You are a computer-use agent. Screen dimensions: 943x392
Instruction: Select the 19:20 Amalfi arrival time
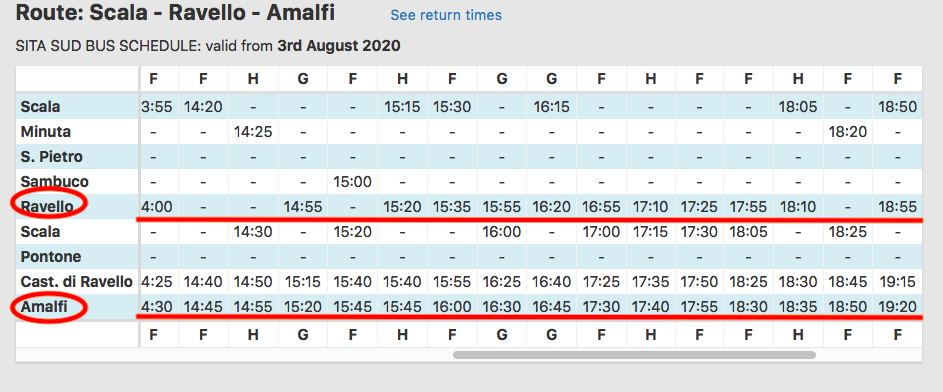(897, 308)
